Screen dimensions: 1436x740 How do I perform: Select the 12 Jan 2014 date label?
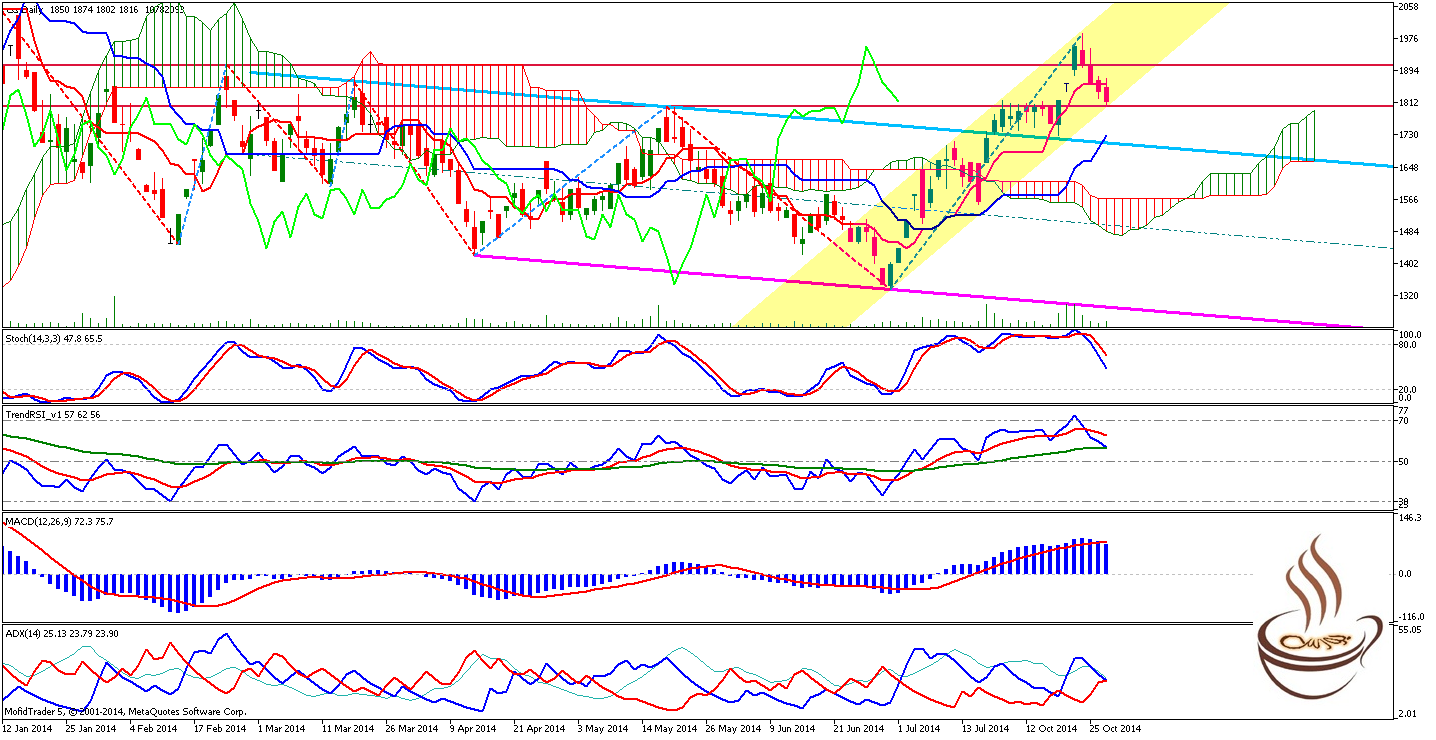pos(26,729)
